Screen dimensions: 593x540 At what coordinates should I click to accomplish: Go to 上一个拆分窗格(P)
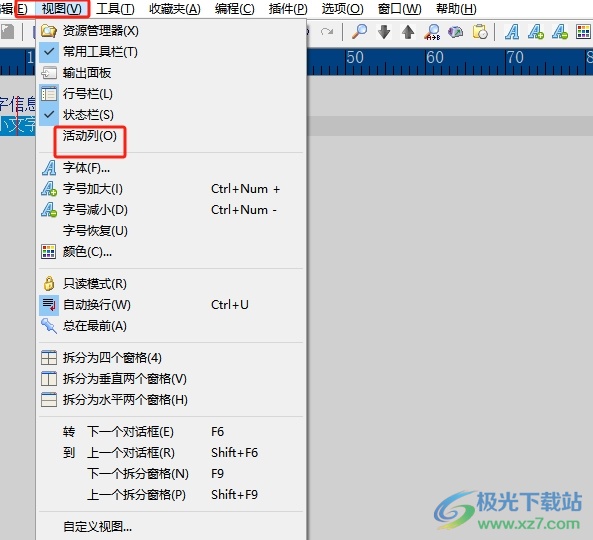tap(171, 495)
